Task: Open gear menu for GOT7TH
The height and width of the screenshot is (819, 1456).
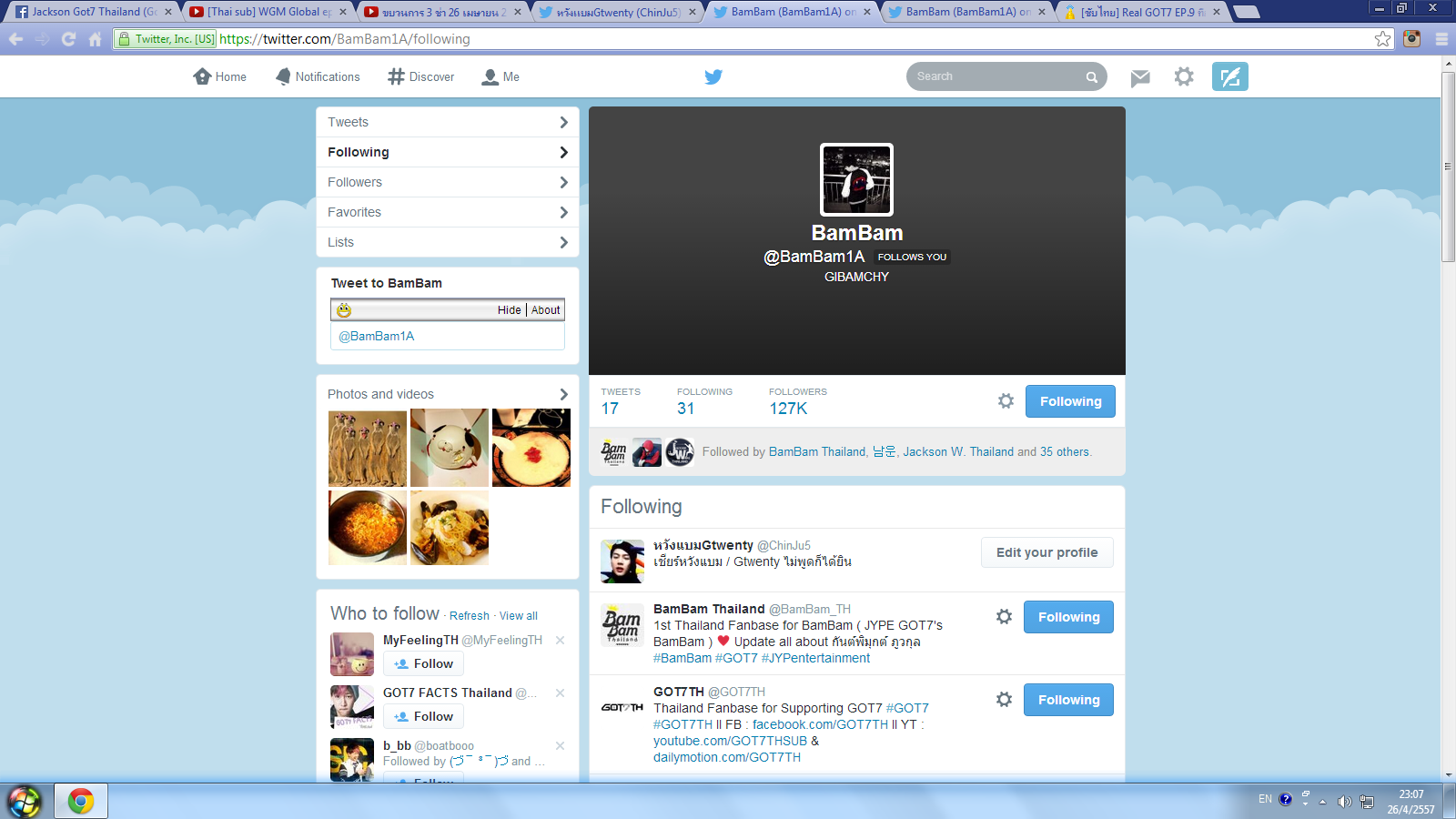Action: (x=1004, y=700)
